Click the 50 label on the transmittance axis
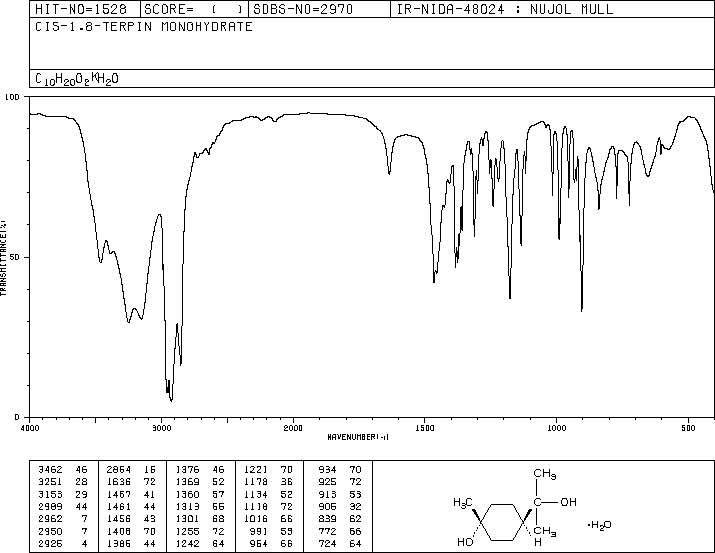This screenshot has height=553, width=715. point(15,257)
